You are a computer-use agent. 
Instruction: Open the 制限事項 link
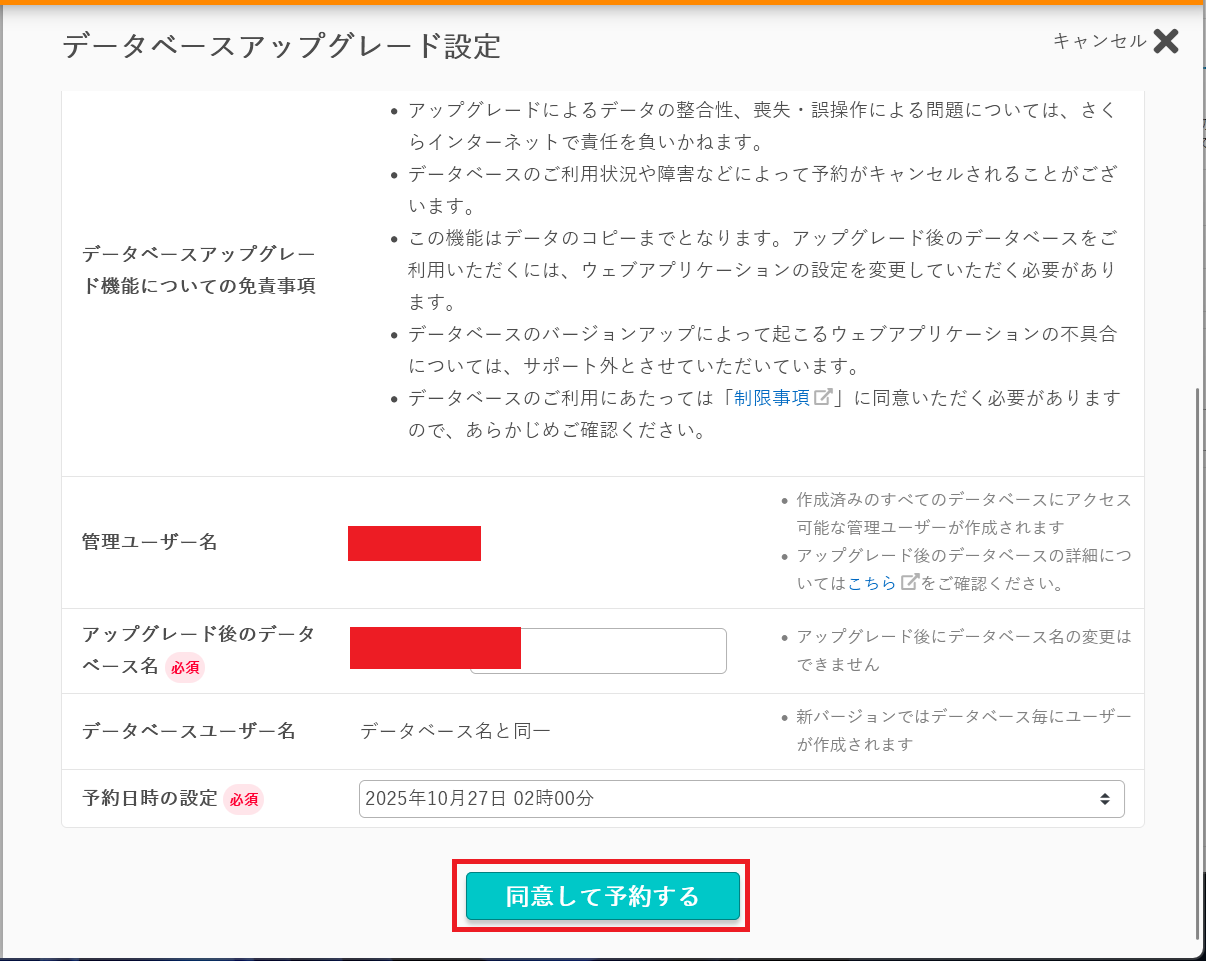(771, 398)
